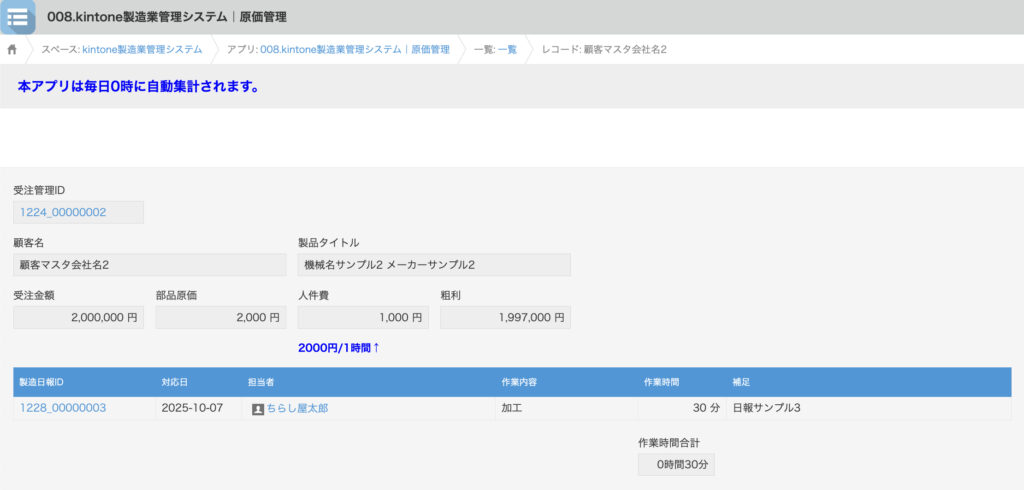
Task: Select the 粗利 1,997,000 円 field
Action: (x=505, y=317)
